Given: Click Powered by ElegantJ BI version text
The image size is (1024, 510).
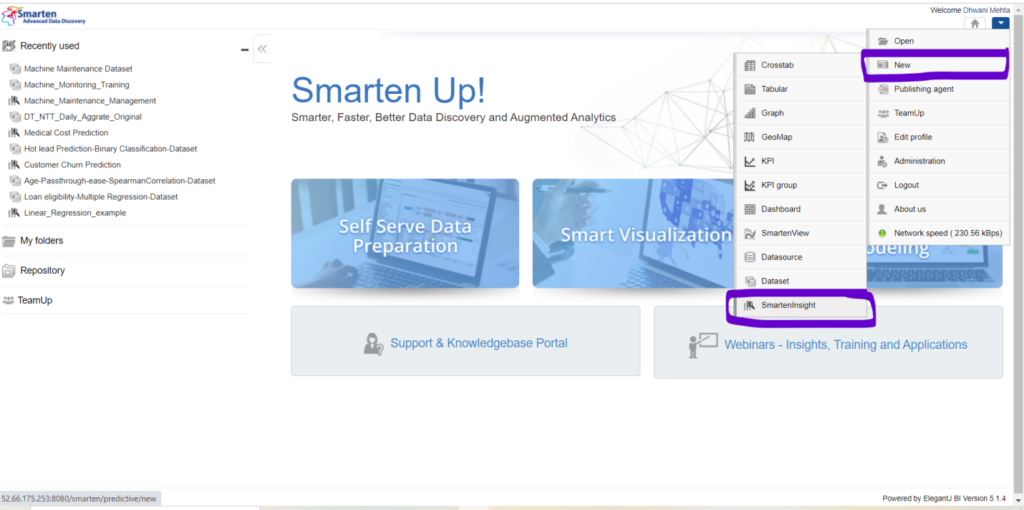Looking at the screenshot, I should [x=944, y=498].
